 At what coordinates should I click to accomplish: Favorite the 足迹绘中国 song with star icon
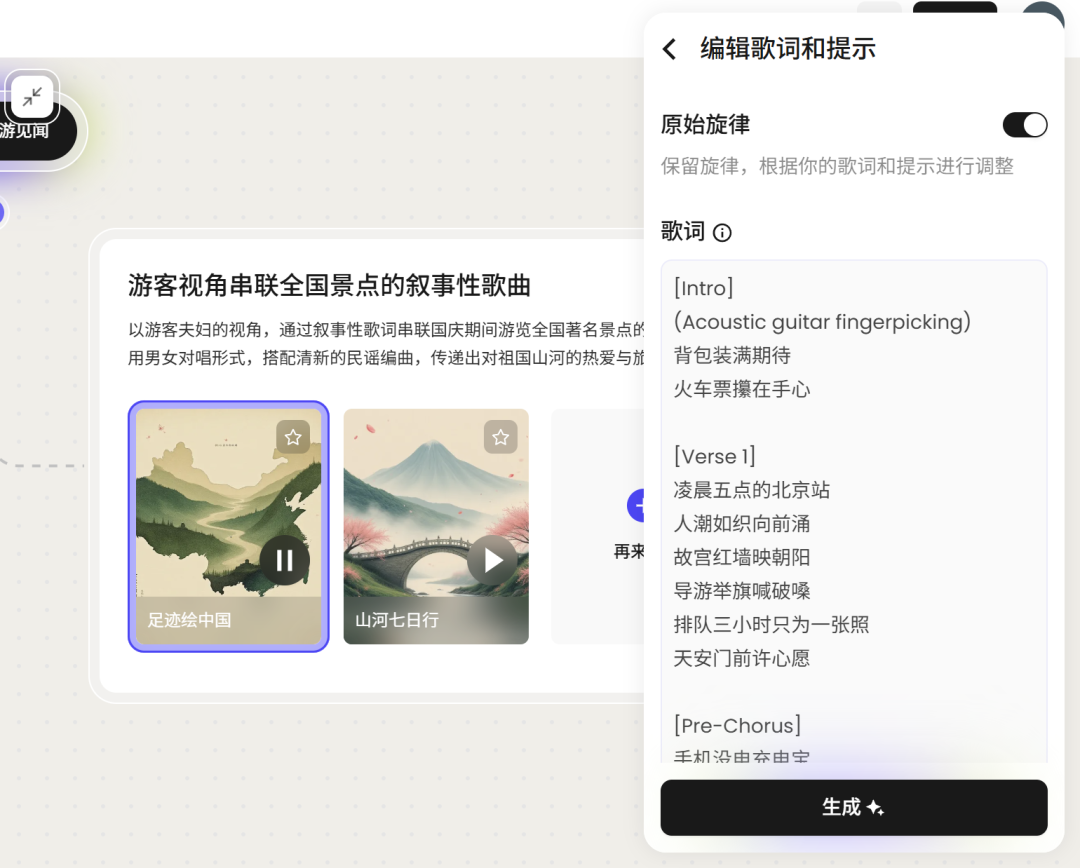(293, 437)
